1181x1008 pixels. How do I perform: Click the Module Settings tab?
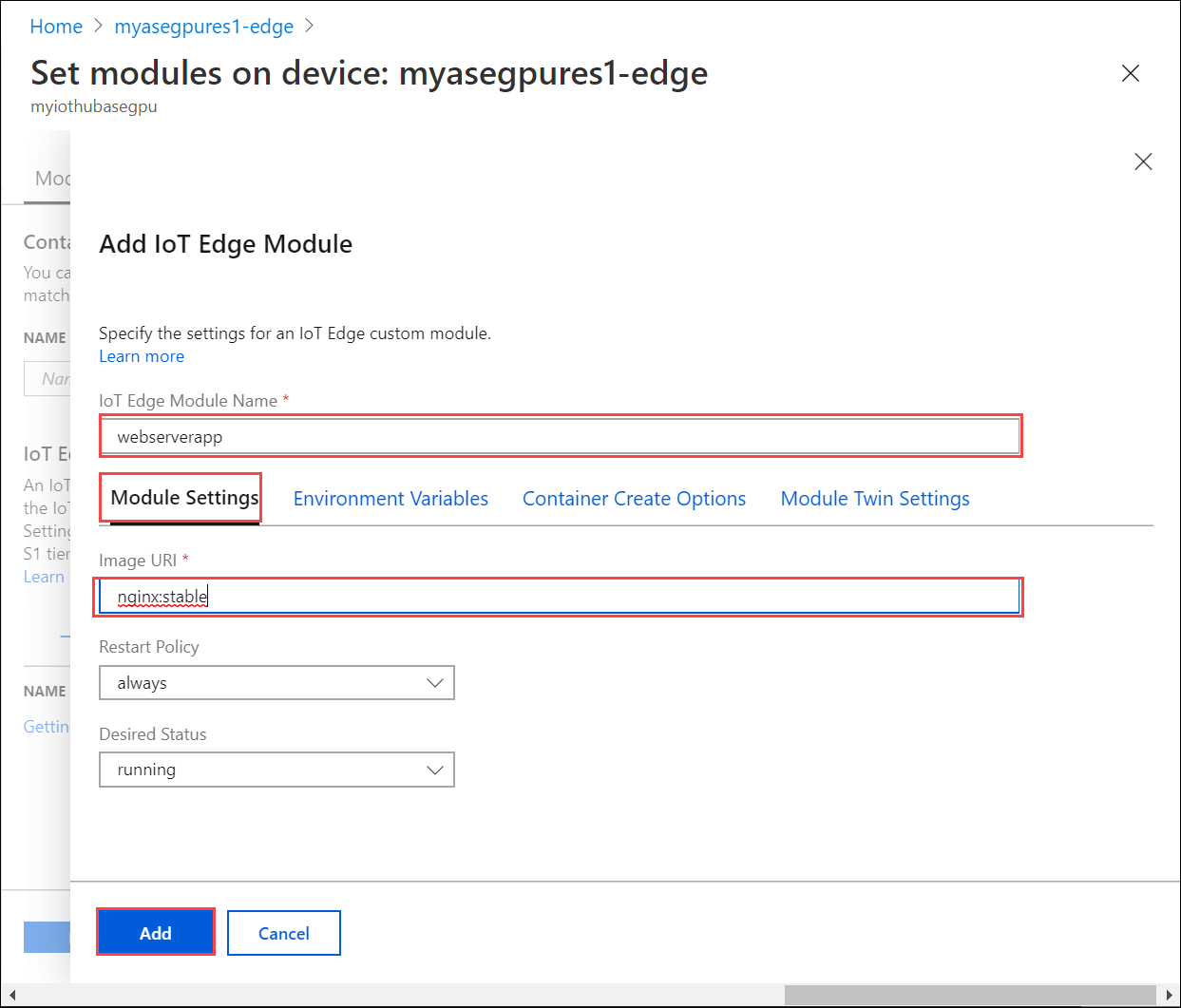click(181, 497)
